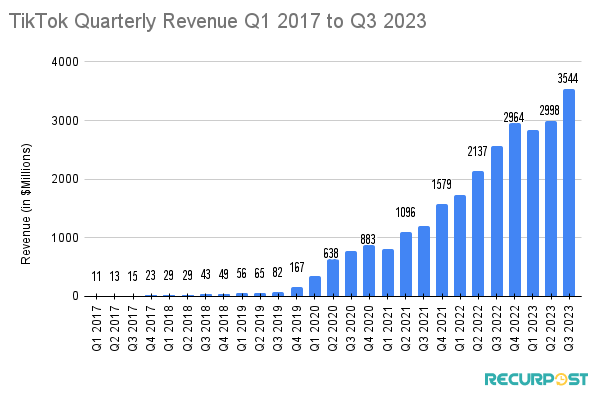The height and width of the screenshot is (407, 600).
Task: Click the data label 2137
Action: pos(477,151)
